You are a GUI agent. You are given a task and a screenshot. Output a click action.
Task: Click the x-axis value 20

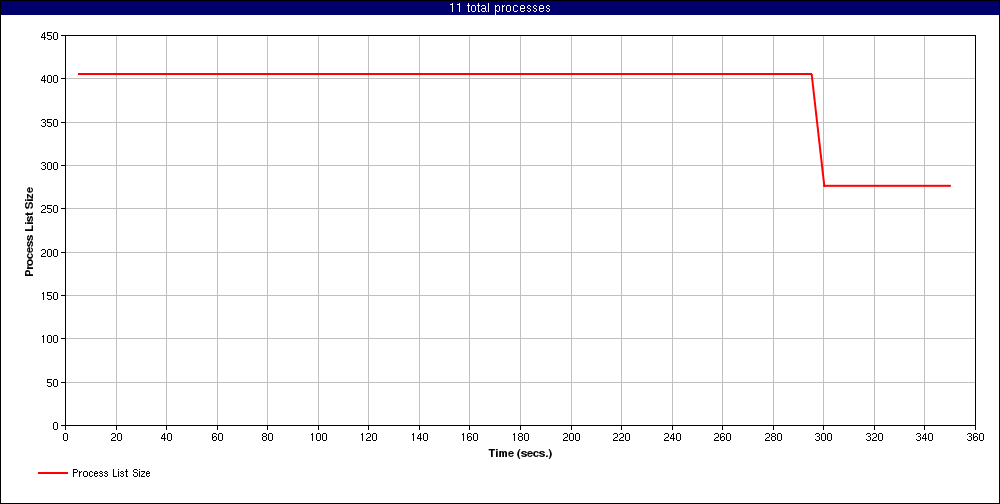tap(116, 437)
